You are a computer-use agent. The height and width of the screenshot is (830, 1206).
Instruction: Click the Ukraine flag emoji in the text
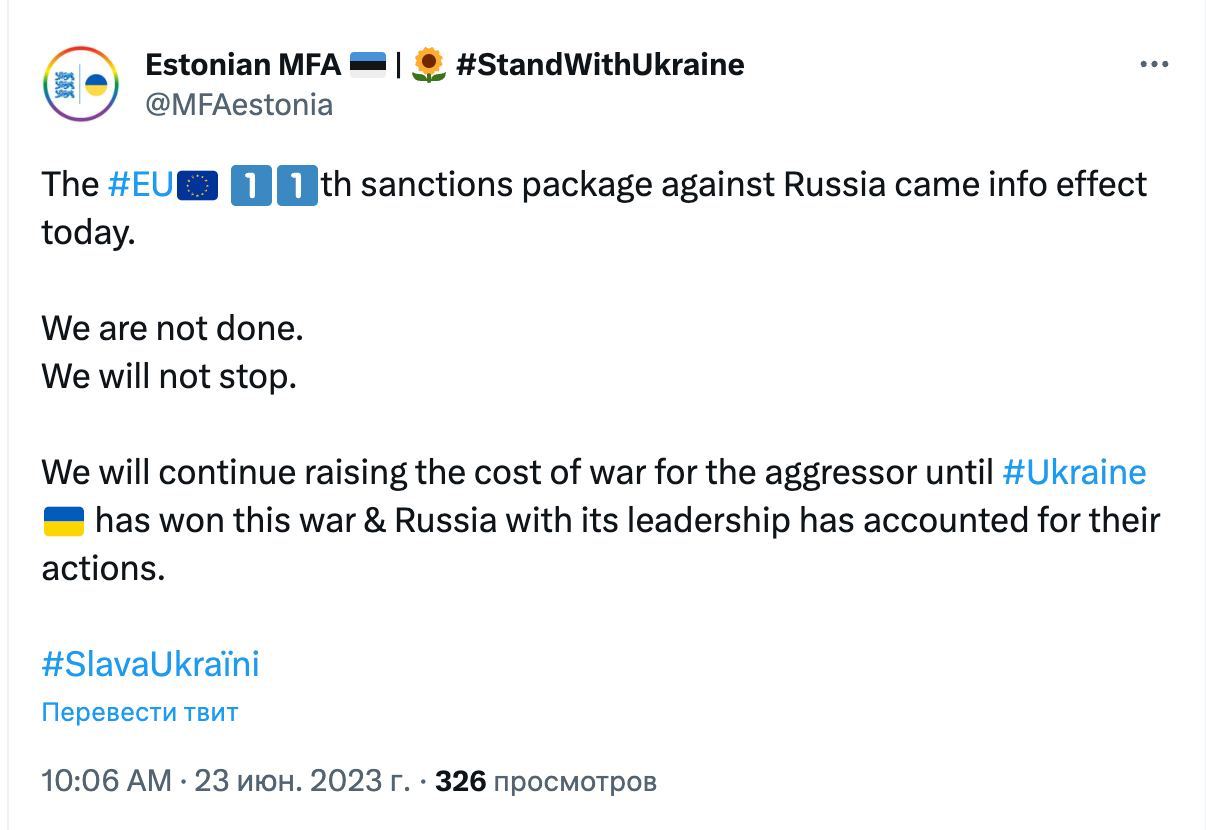[x=62, y=519]
